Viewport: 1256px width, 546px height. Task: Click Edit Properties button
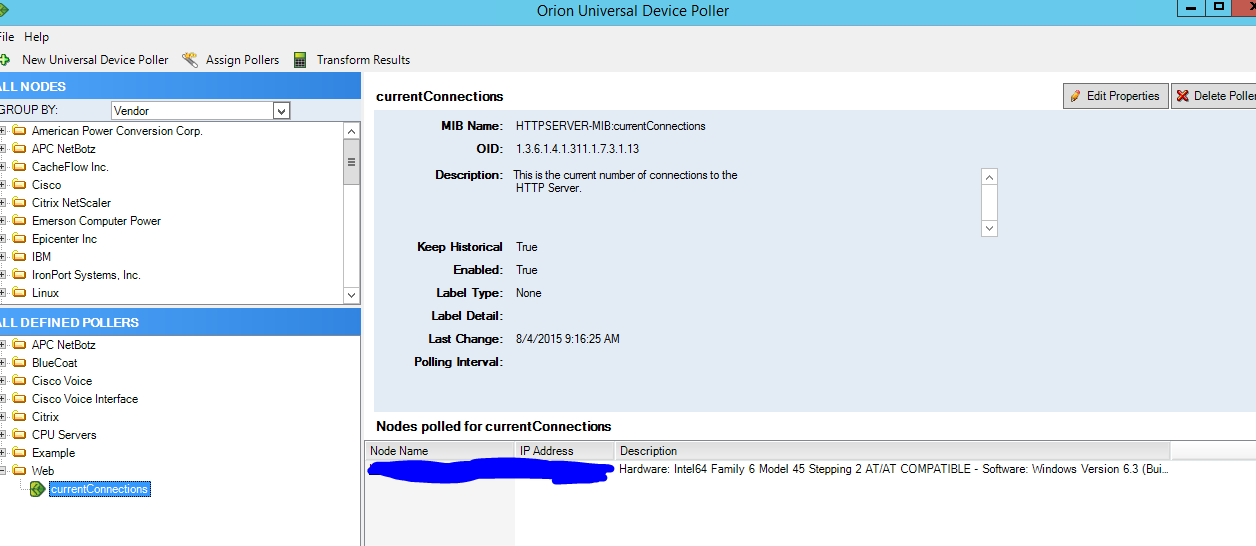tap(1116, 96)
